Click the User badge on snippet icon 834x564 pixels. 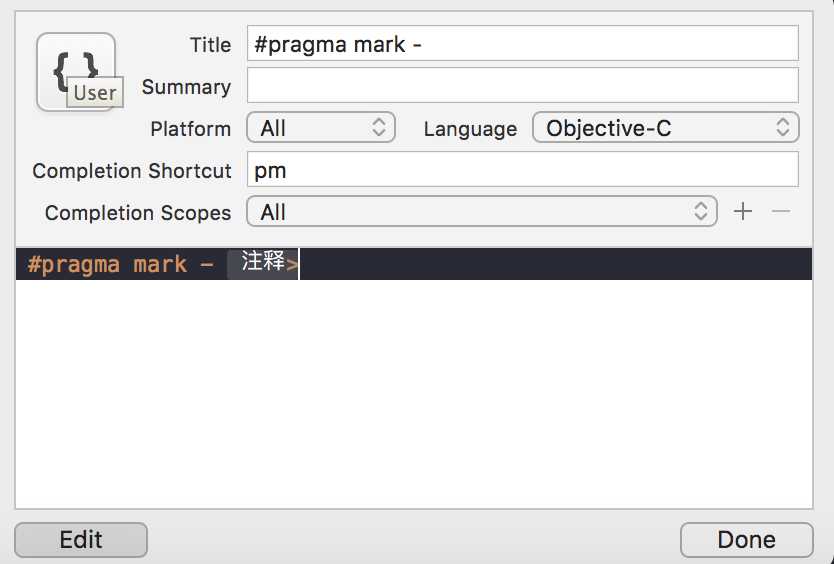click(95, 94)
